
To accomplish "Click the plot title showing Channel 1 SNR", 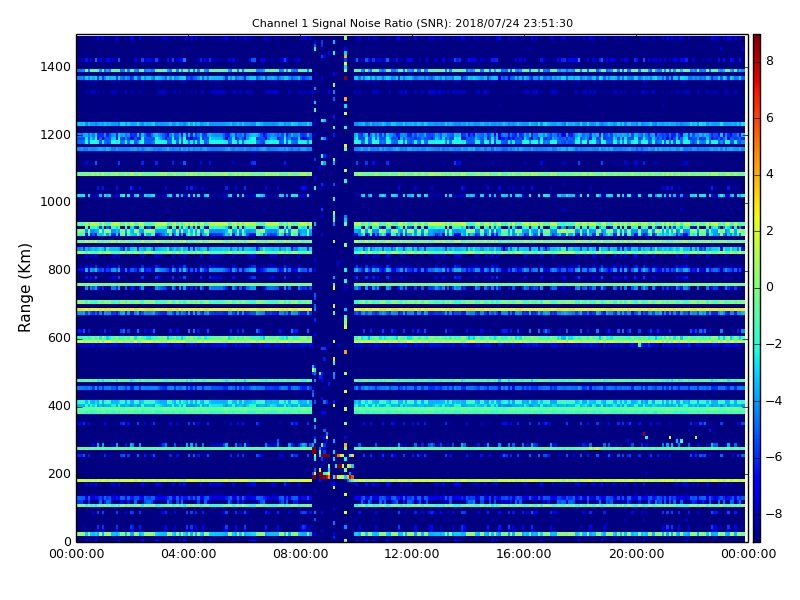I will (412, 23).
